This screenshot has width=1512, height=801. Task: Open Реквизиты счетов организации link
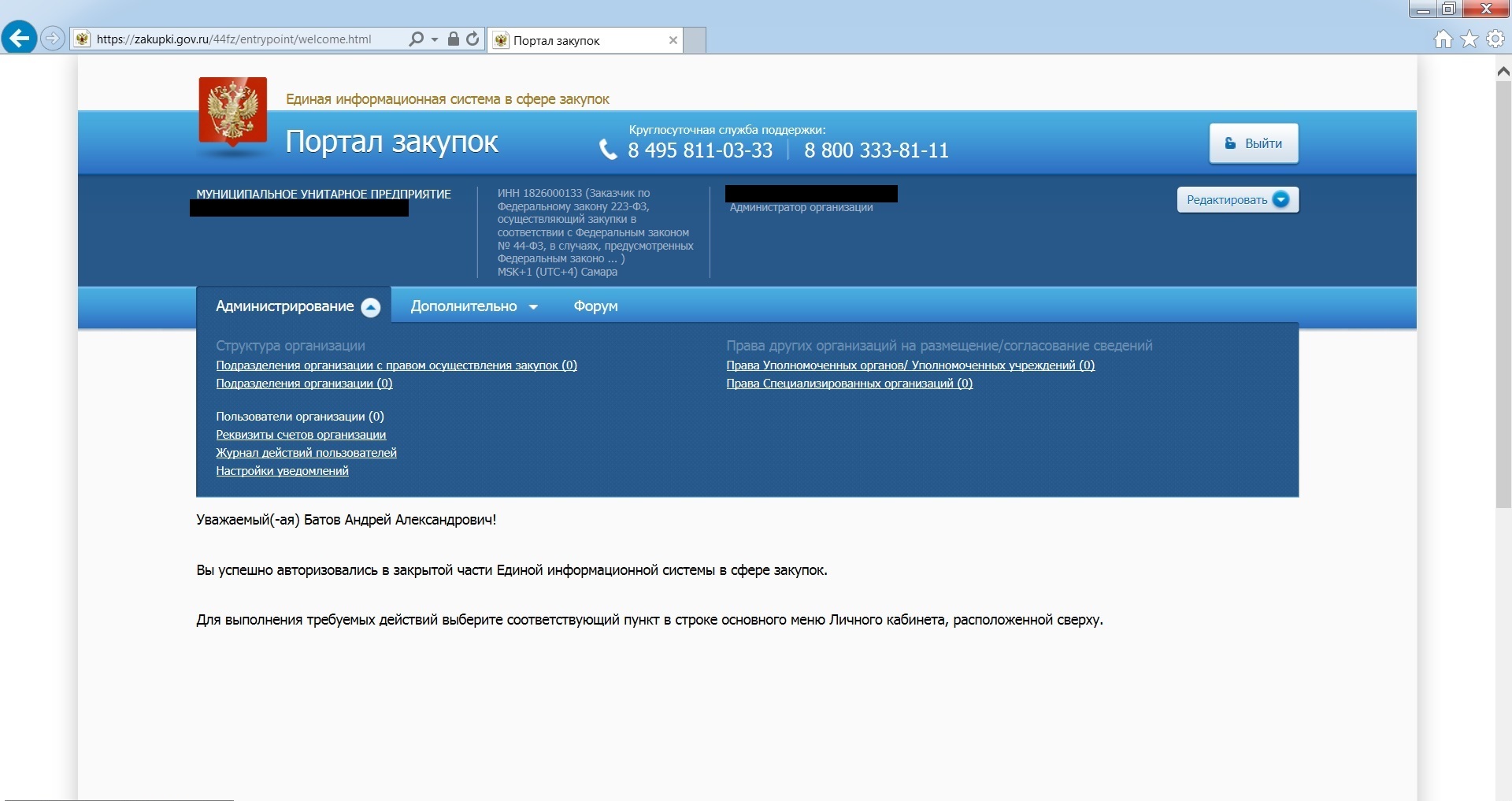click(x=301, y=435)
